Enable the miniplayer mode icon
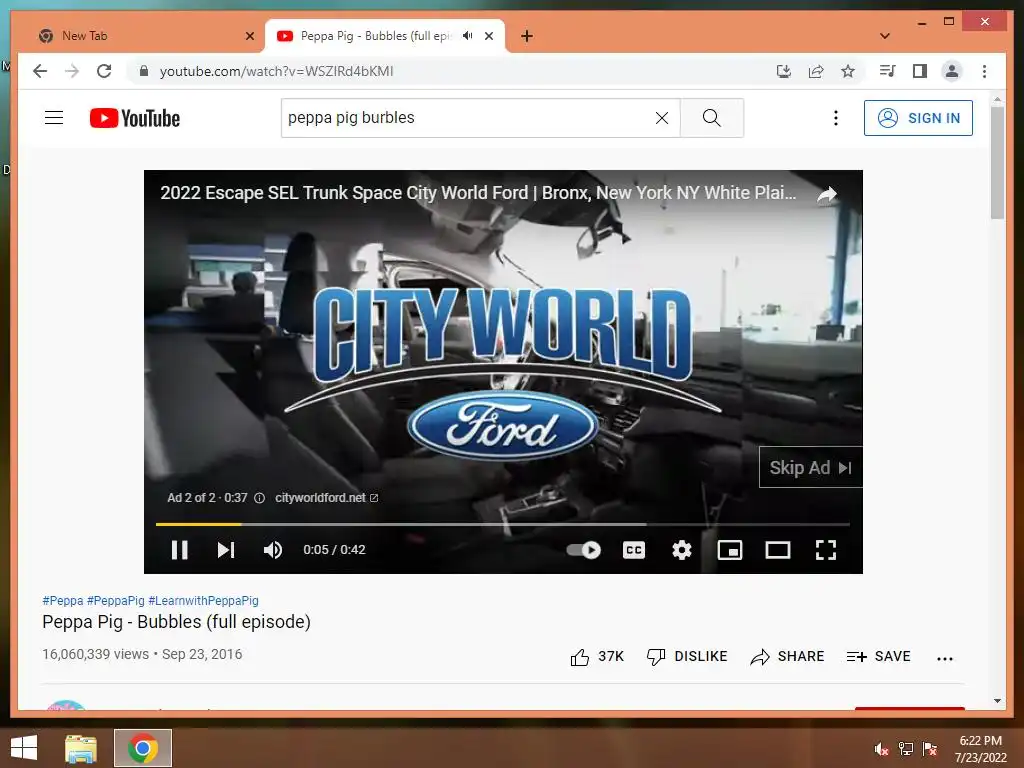1024x768 pixels. 729,550
